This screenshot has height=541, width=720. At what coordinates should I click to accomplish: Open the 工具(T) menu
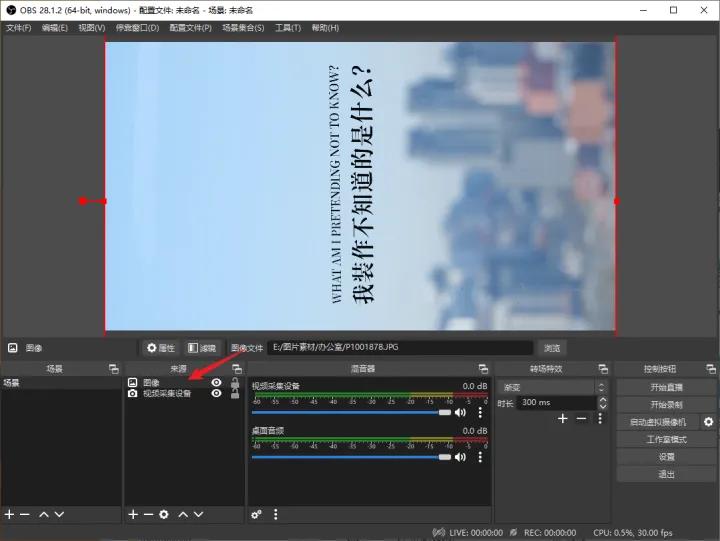(x=288, y=28)
